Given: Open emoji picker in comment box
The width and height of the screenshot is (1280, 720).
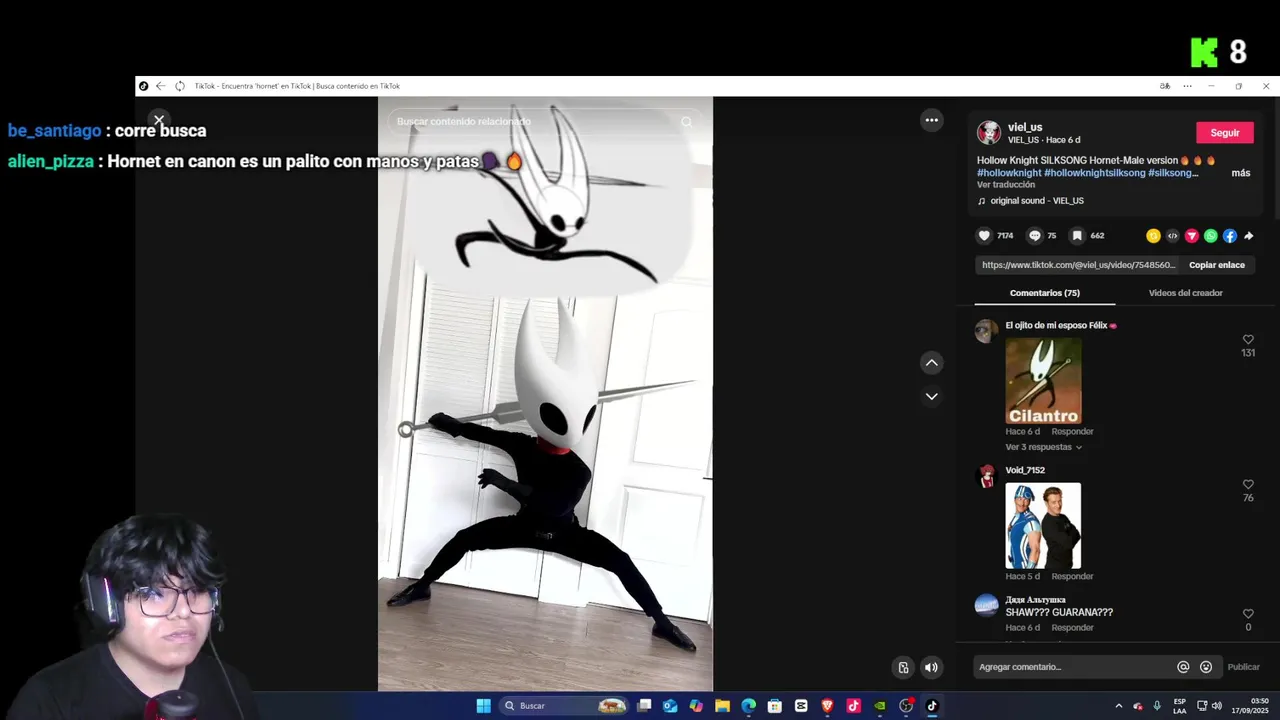Looking at the screenshot, I should tap(1206, 667).
